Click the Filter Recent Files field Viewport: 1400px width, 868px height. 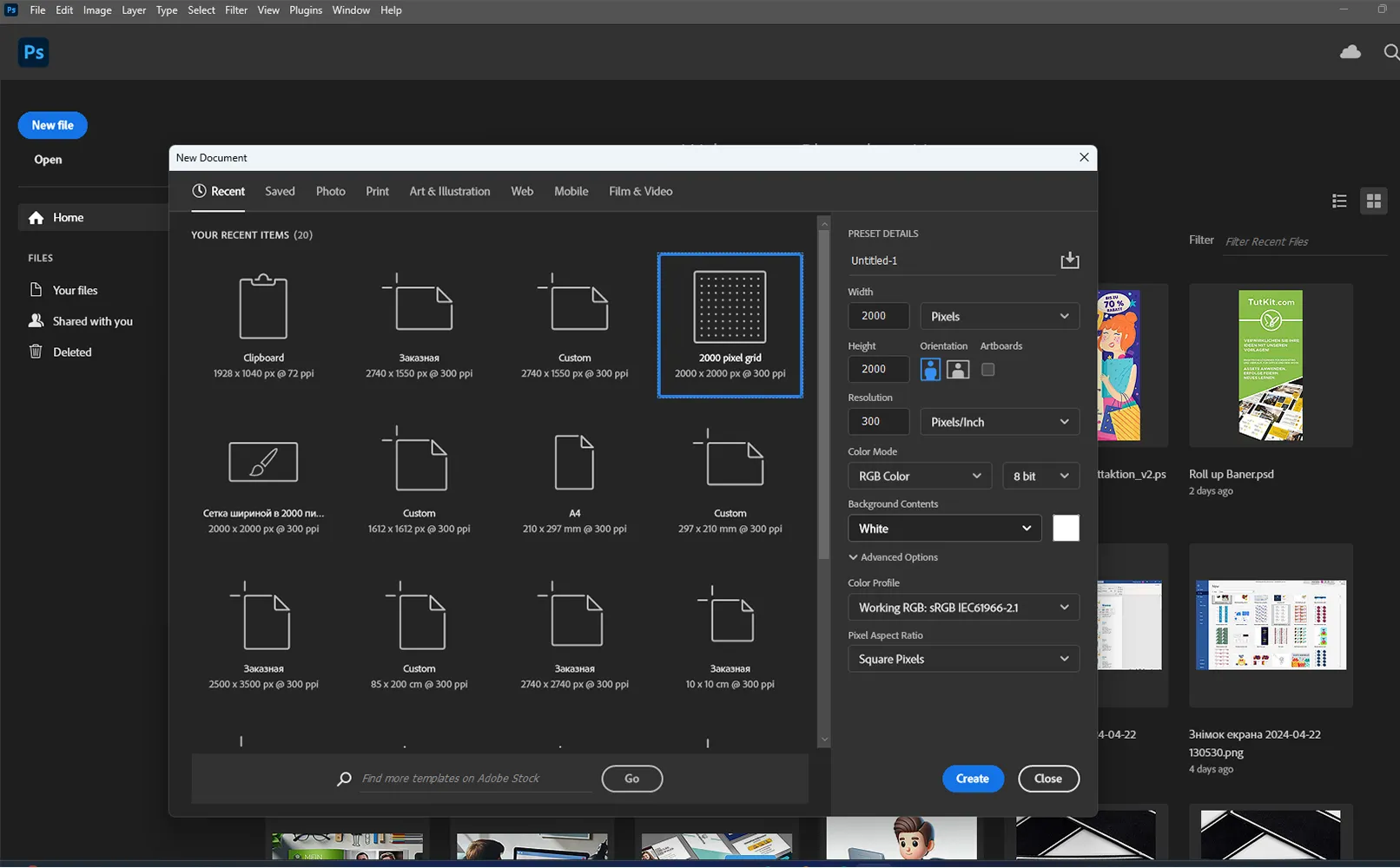coord(1304,241)
